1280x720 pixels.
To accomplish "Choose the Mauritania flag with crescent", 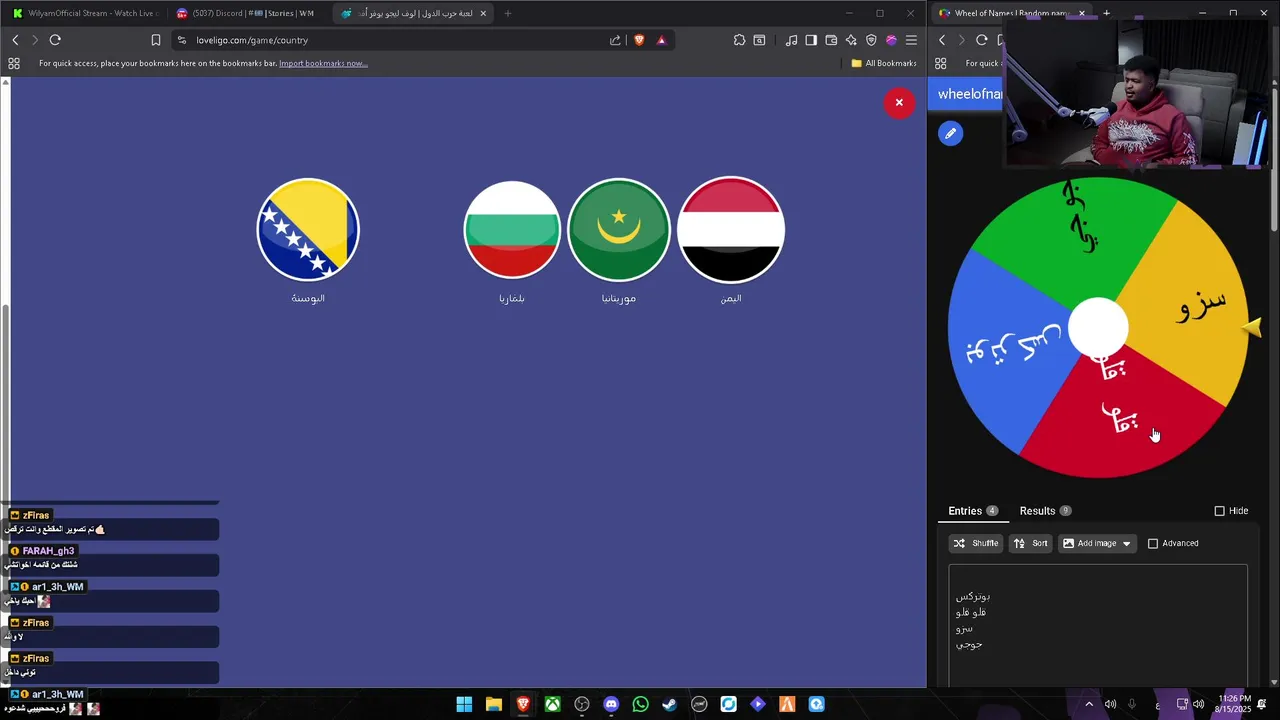I will (x=619, y=230).
